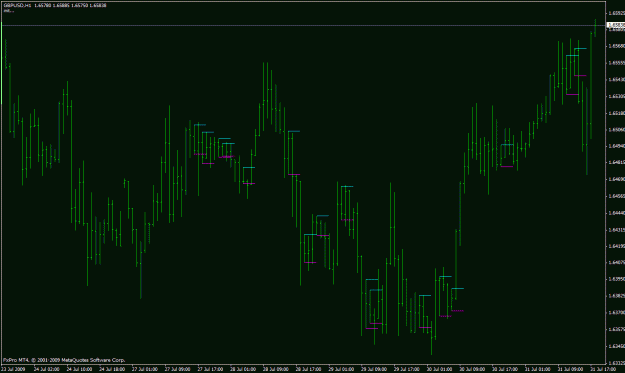Click the FxPro MT4 copyright text
The image size is (625, 373).
click(x=64, y=360)
